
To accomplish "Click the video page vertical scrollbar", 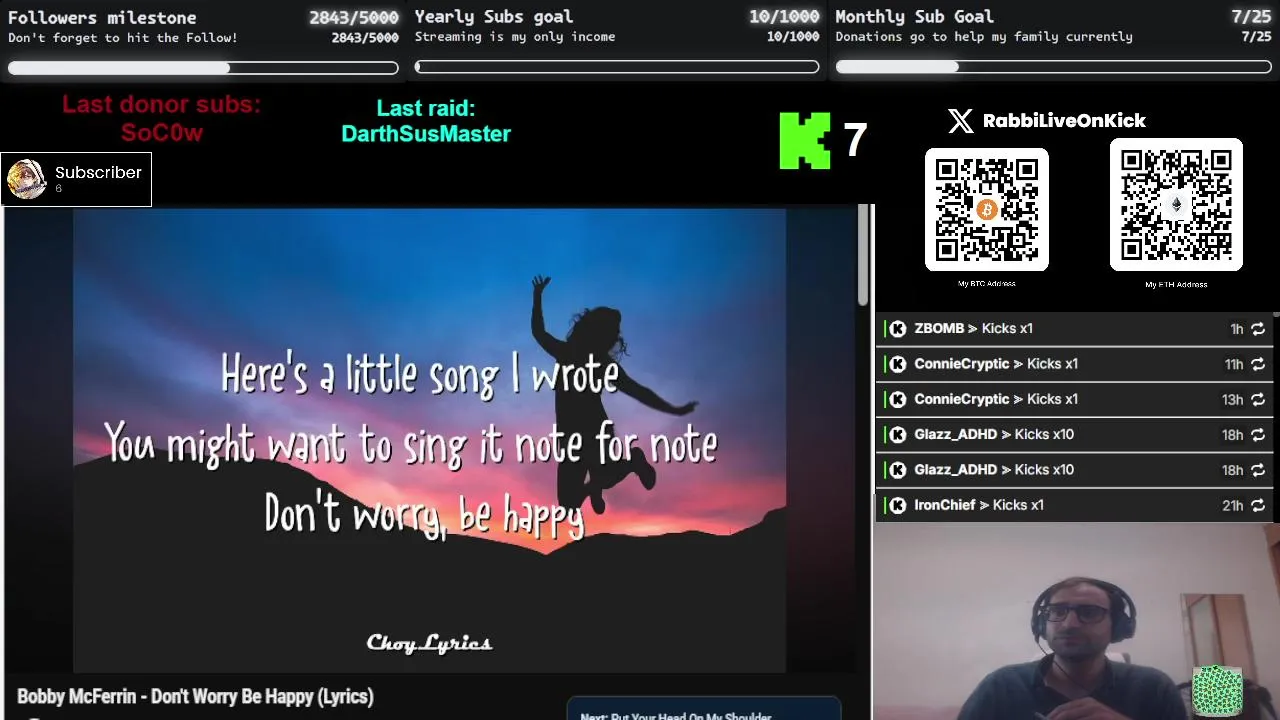I will pyautogui.click(x=864, y=256).
